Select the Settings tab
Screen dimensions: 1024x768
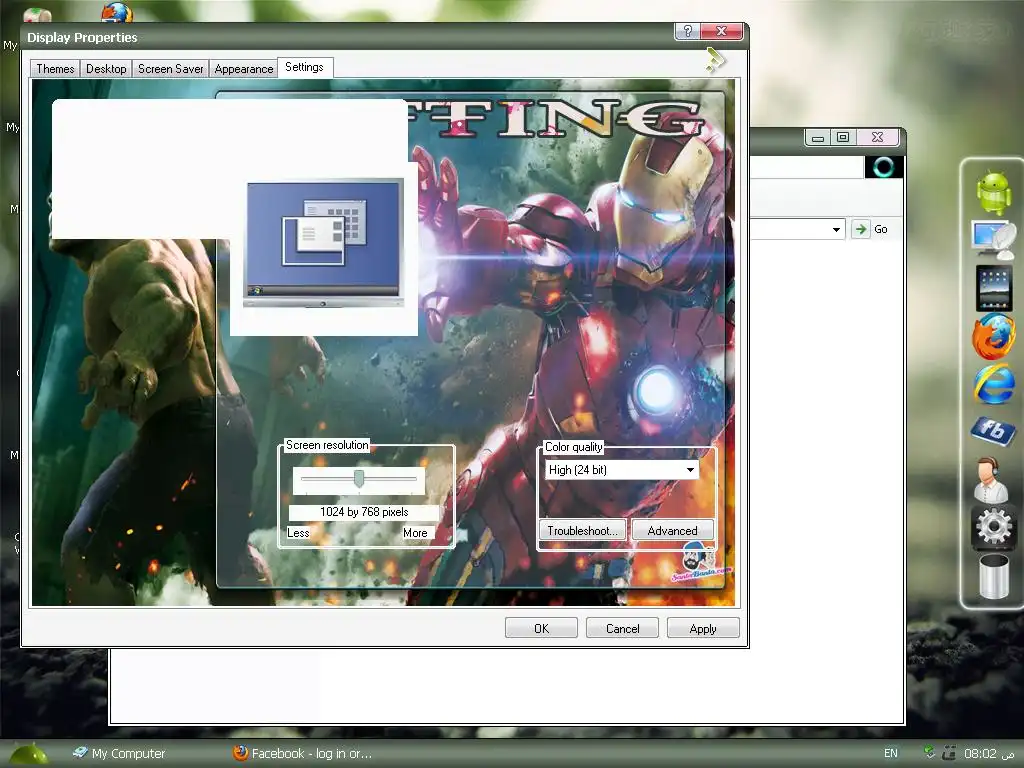click(304, 67)
